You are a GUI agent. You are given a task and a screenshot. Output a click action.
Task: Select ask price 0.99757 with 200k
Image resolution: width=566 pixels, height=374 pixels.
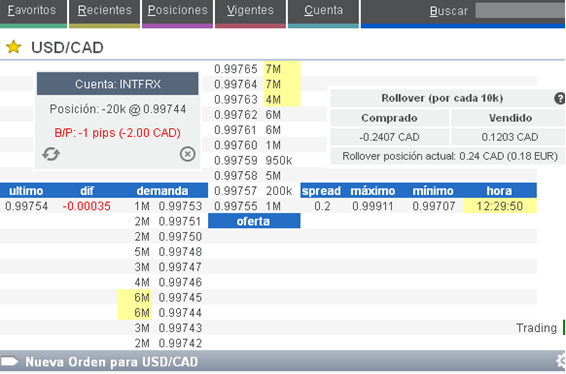coord(236,191)
